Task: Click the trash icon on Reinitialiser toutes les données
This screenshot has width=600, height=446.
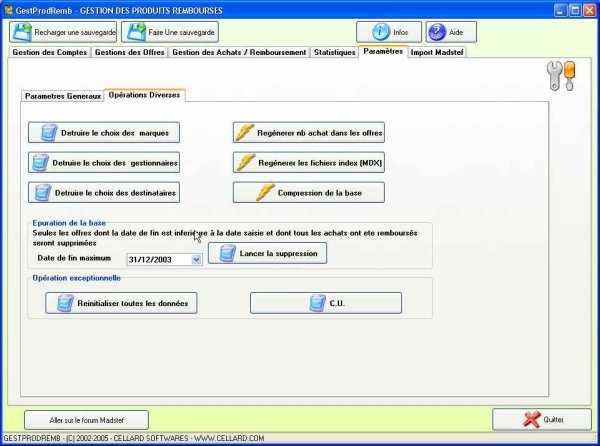Action: tap(66, 303)
